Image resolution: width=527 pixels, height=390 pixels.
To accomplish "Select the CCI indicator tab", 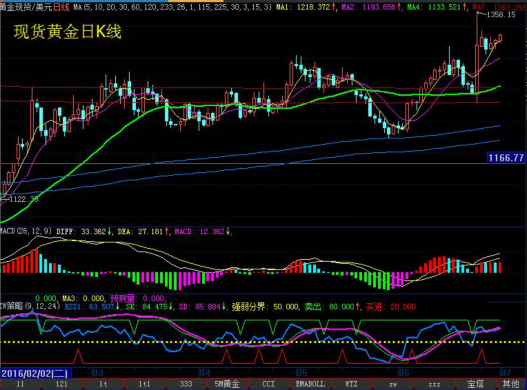I will coord(269,384).
